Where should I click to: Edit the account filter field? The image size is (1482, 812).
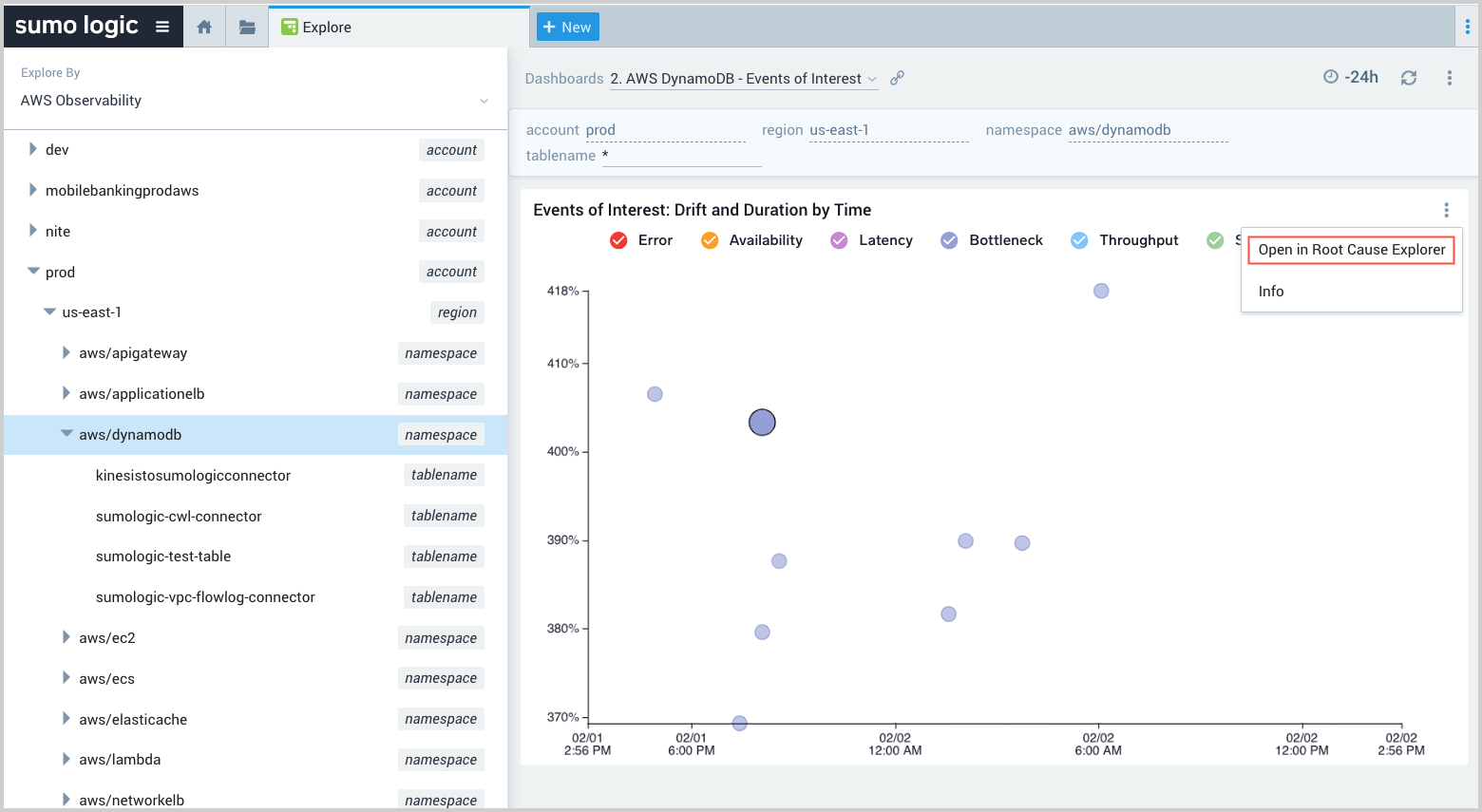(x=665, y=130)
